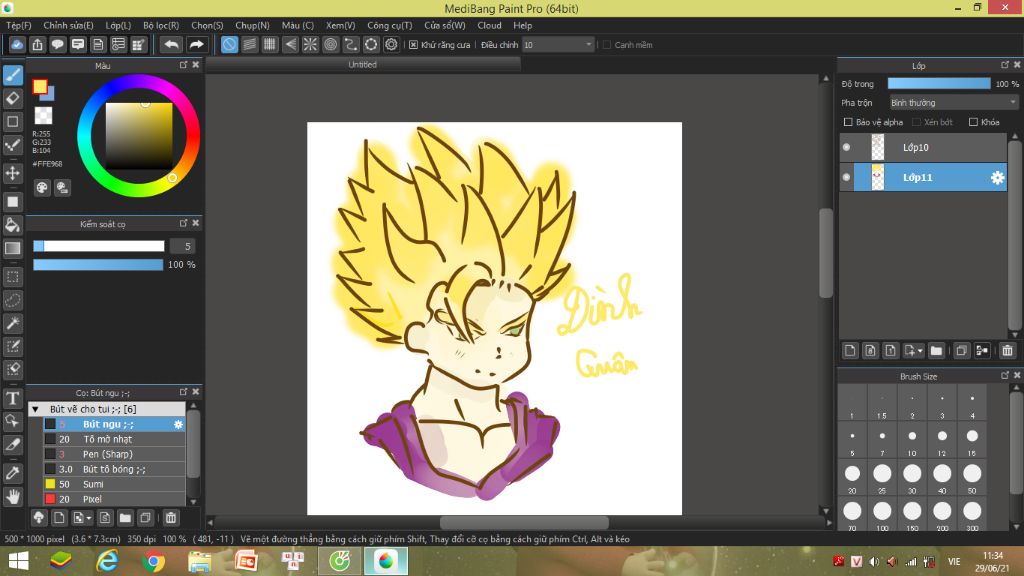Collapse the Bút vẽ cho tui brush group

35,409
